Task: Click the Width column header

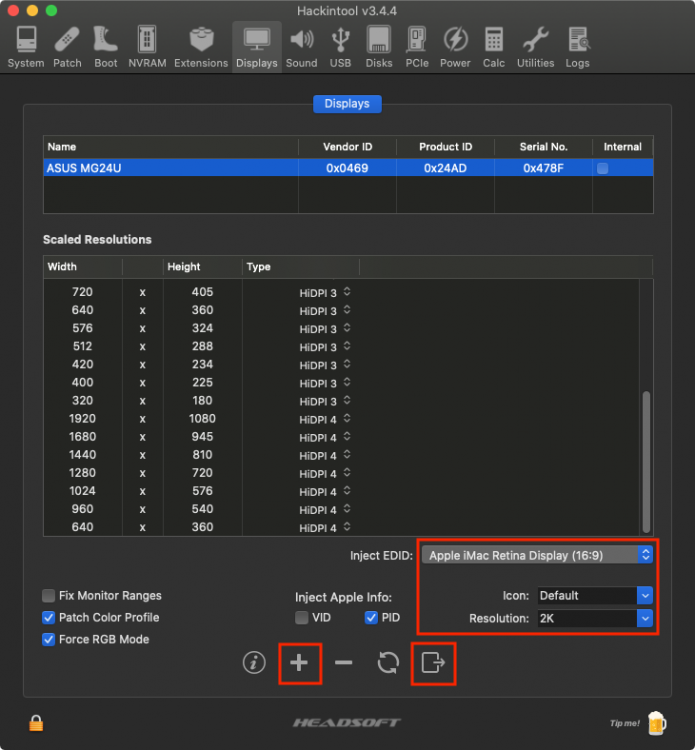Action: pos(83,267)
